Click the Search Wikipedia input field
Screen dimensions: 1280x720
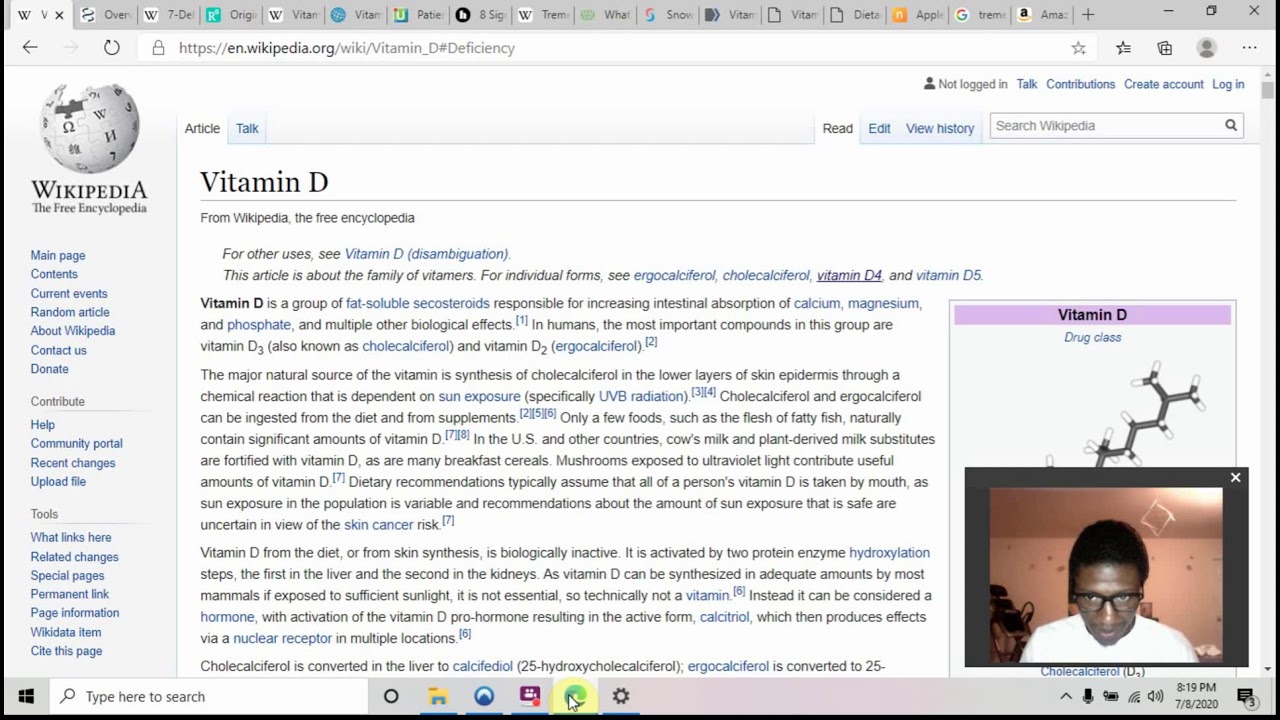click(1105, 126)
